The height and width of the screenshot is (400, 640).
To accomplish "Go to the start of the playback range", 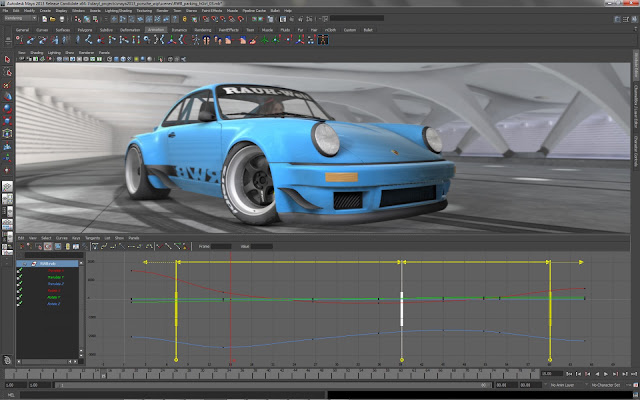I will (569, 373).
